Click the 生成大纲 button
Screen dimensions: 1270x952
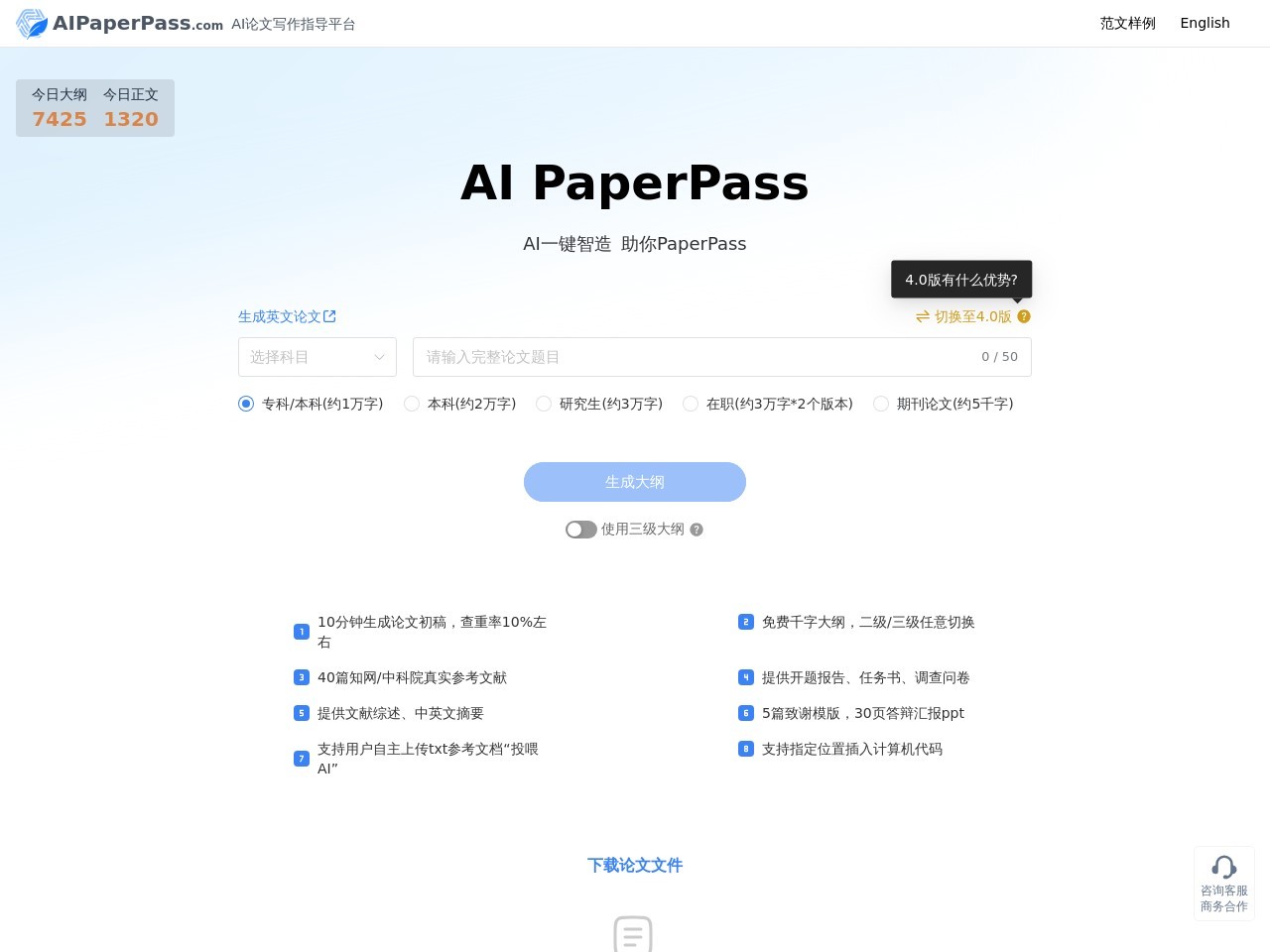point(635,482)
